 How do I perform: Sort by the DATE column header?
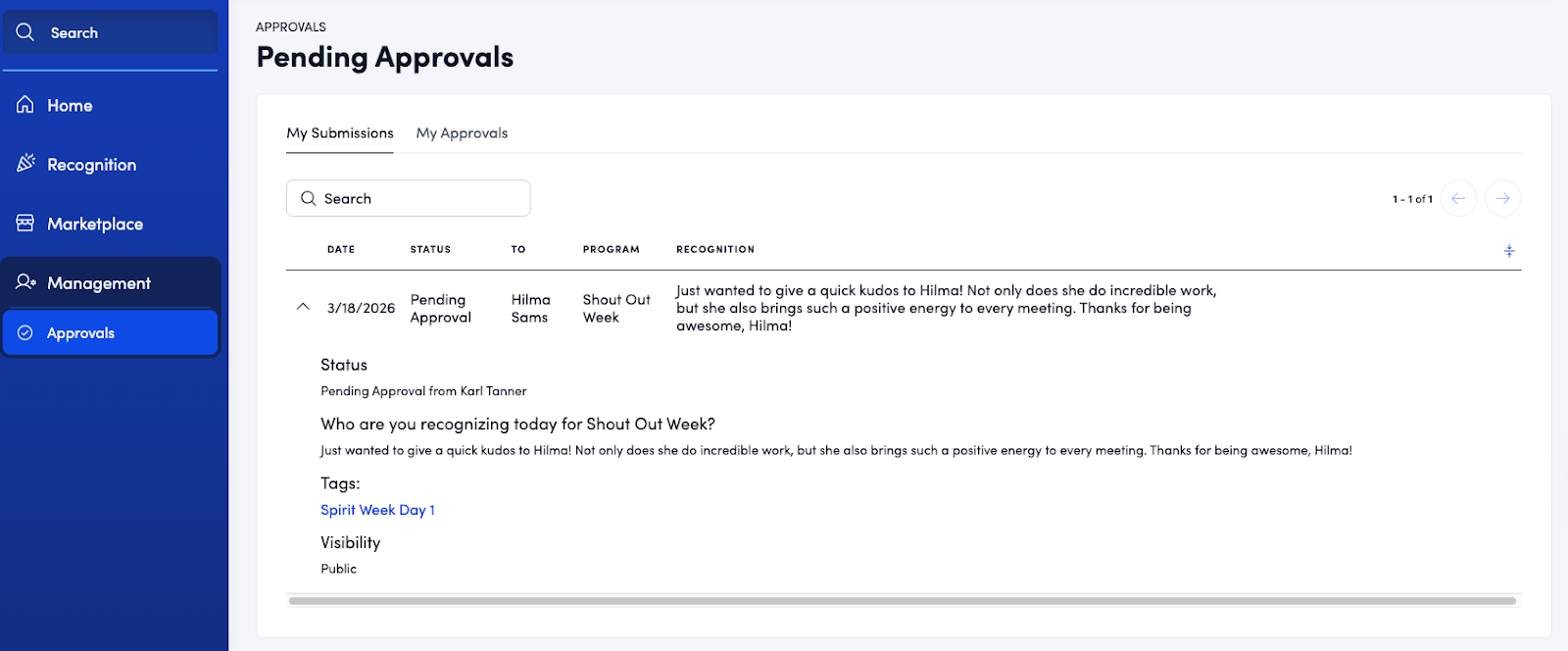click(341, 249)
